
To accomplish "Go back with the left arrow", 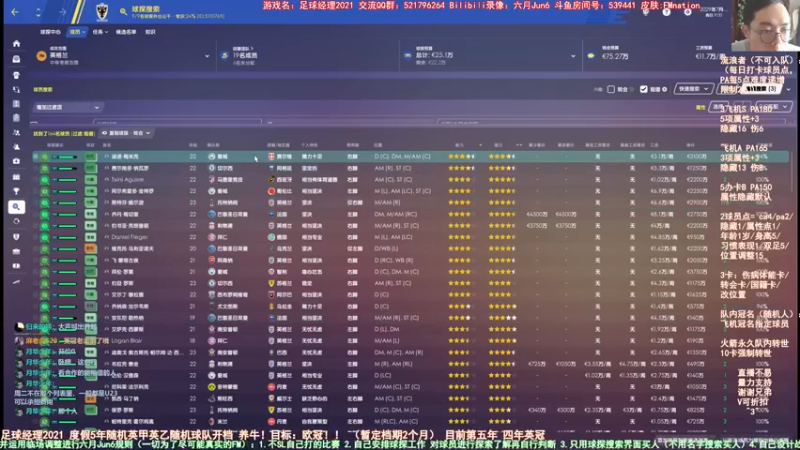I will (15, 12).
